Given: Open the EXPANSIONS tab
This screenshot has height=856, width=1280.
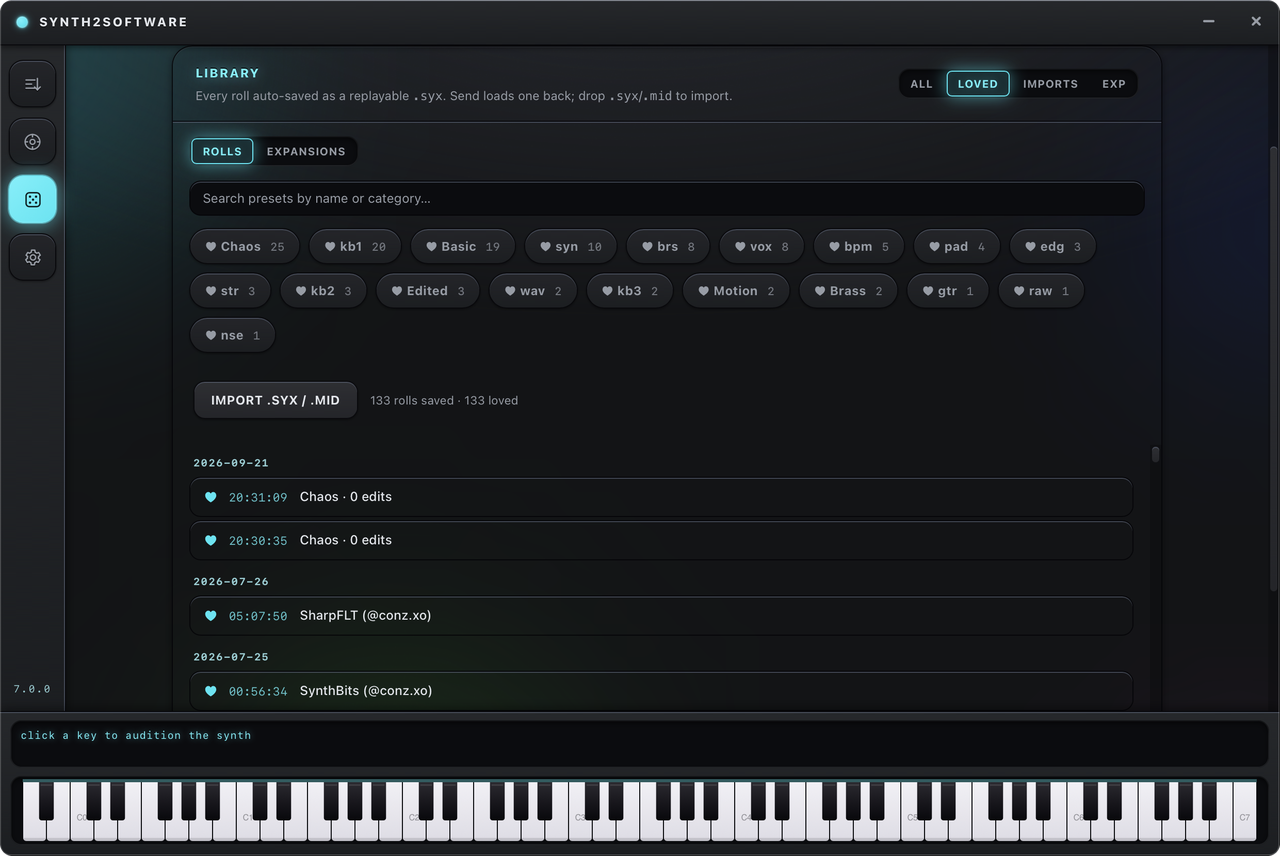Looking at the screenshot, I should tap(306, 151).
